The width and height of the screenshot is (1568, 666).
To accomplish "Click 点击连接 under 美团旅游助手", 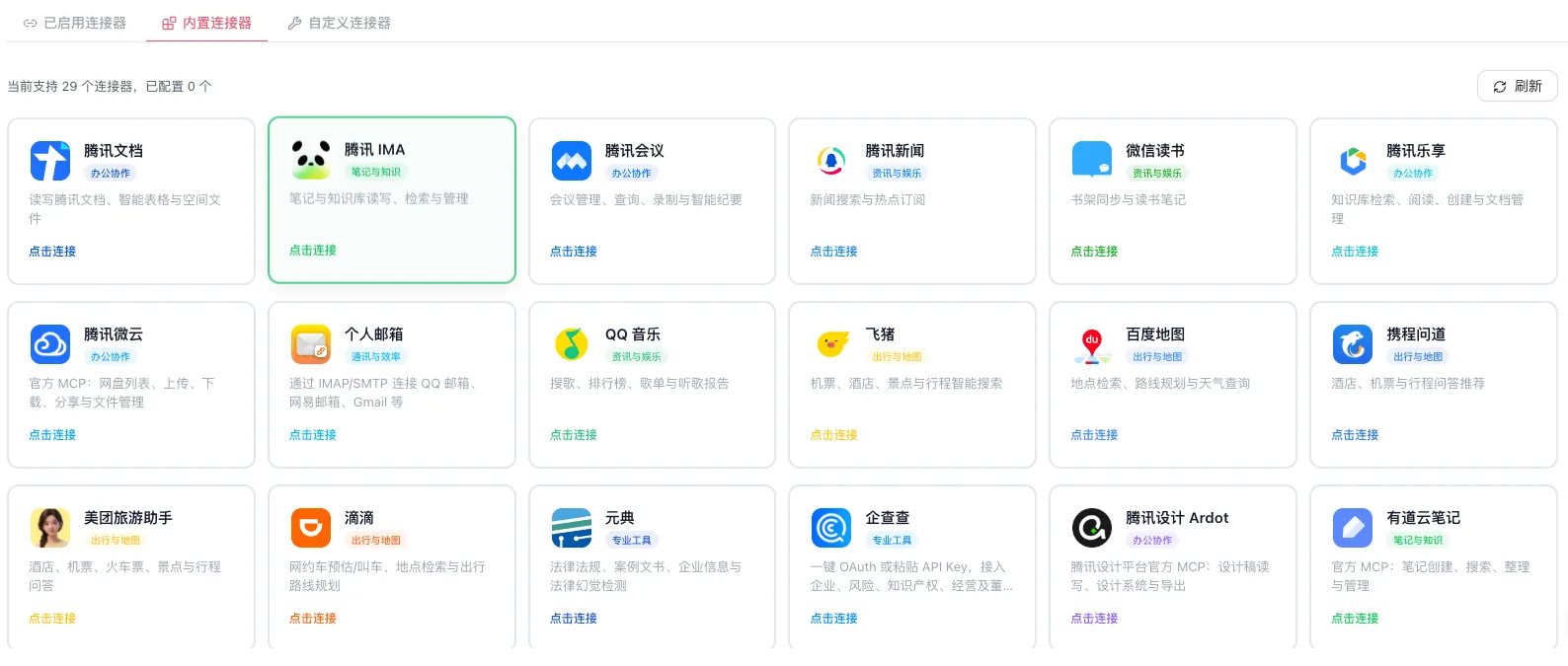I will (52, 619).
